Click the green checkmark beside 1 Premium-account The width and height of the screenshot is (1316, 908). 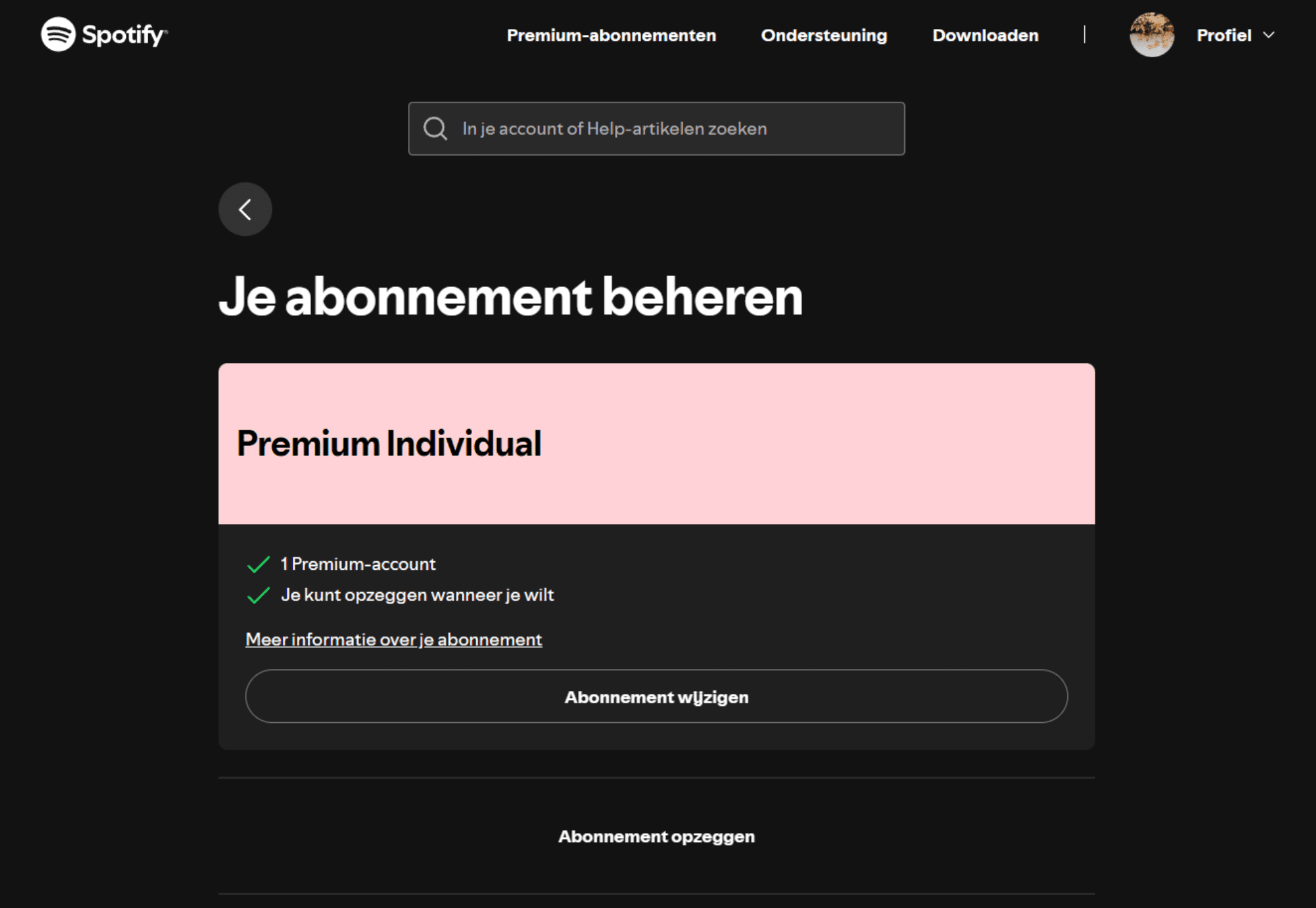coord(259,564)
